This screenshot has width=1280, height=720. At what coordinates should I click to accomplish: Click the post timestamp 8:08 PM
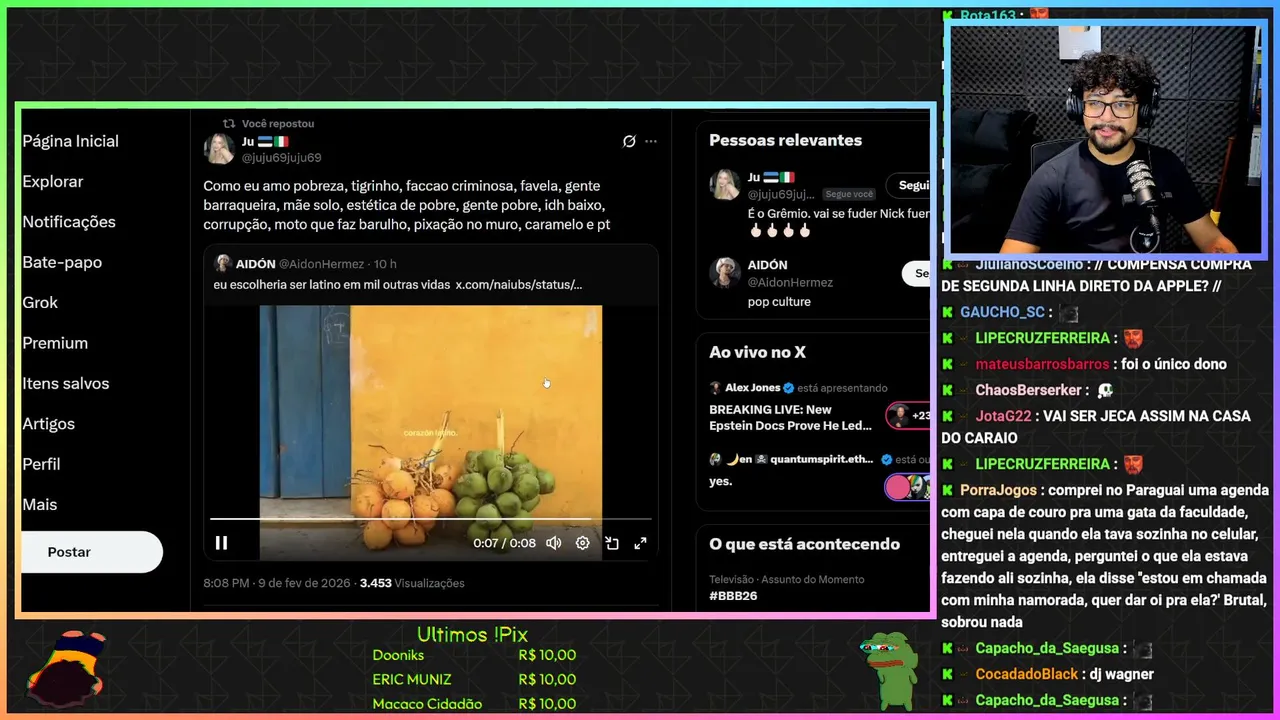pos(226,583)
